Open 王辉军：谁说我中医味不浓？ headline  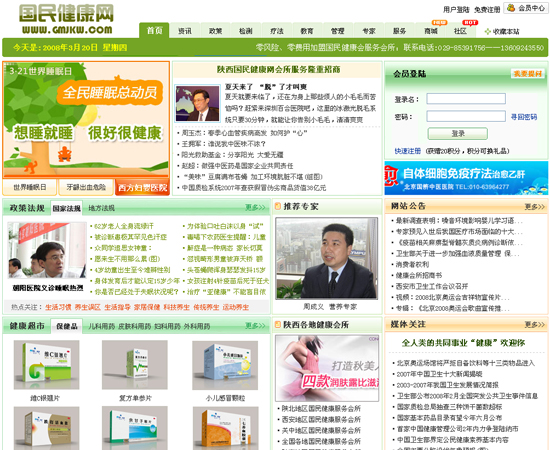pyautogui.click(x=223, y=144)
